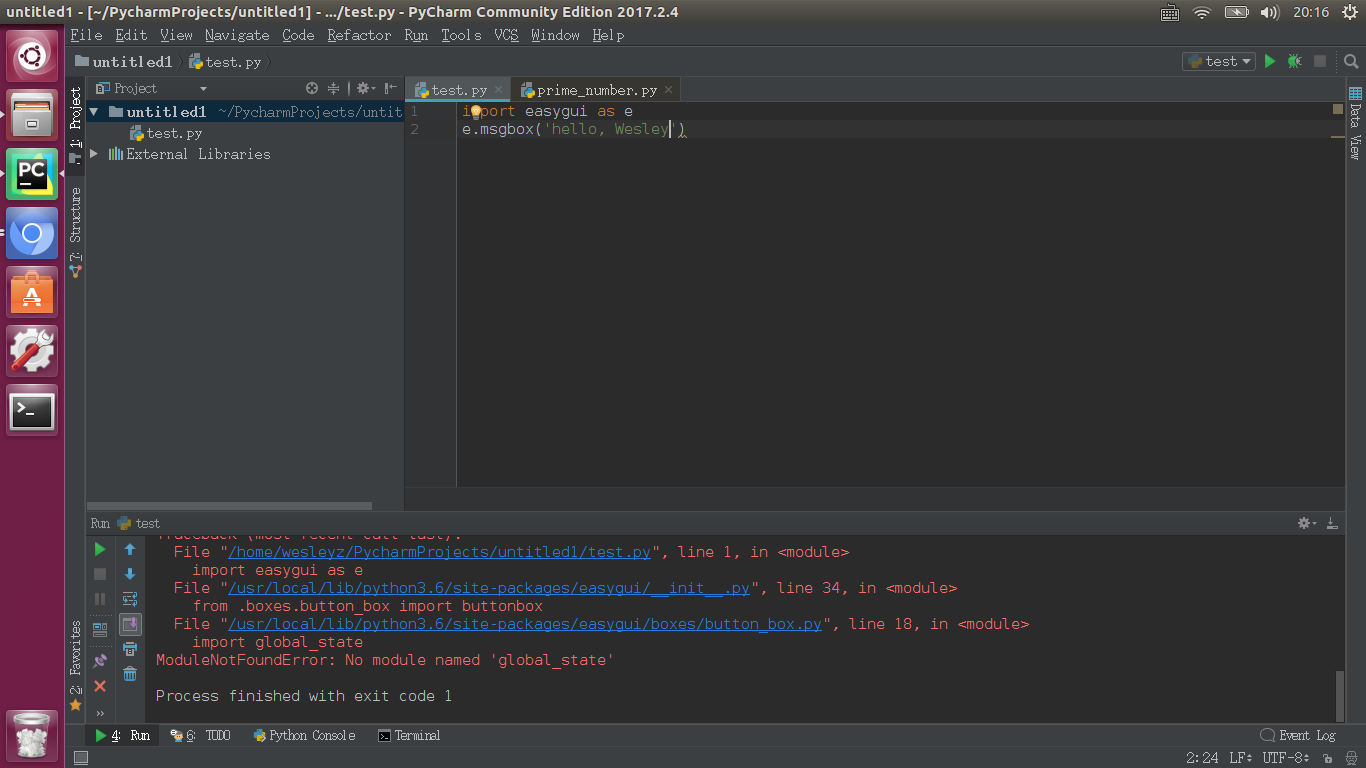This screenshot has width=1366, height=768.
Task: Open PyCharm from the Ubuntu launcher
Action: [32, 174]
